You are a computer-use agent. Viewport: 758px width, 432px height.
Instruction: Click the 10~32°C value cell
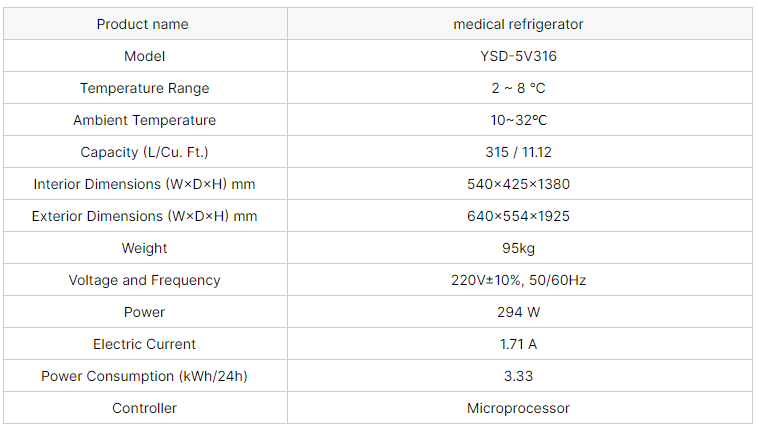tap(520, 120)
